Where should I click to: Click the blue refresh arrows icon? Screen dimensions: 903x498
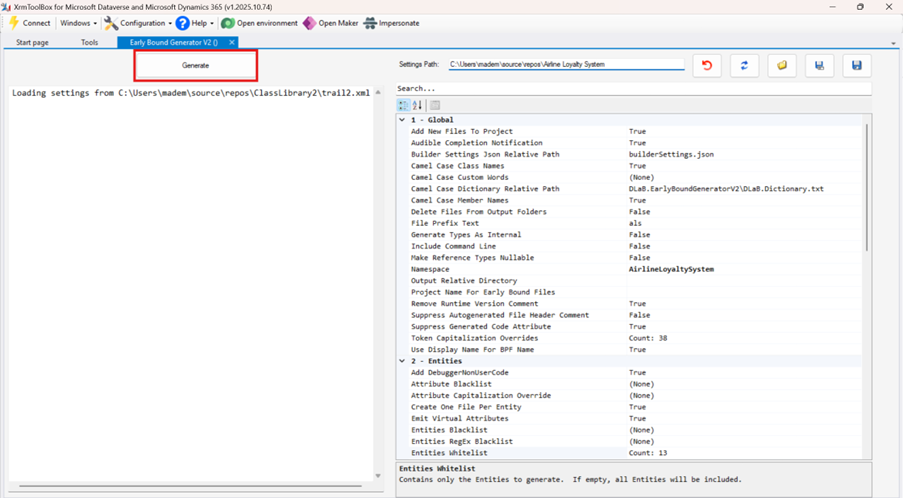[x=744, y=65]
